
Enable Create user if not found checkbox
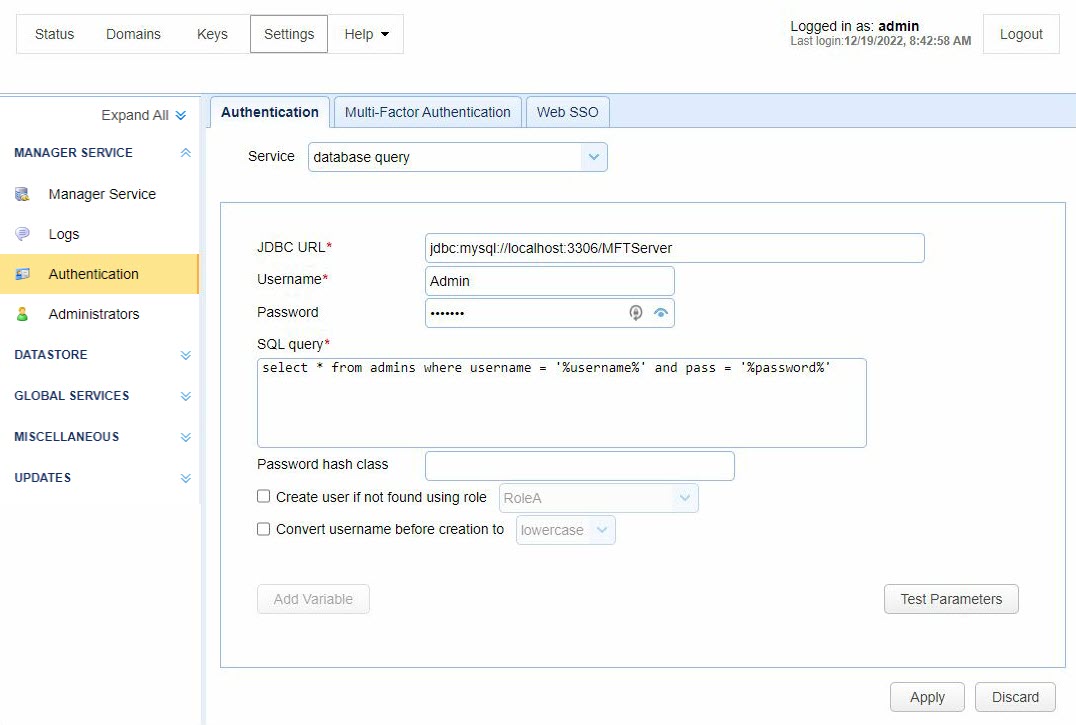click(x=264, y=496)
